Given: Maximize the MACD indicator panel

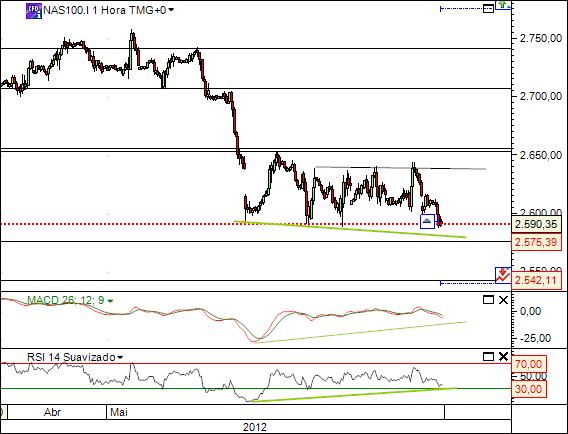Looking at the screenshot, I should click(488, 300).
